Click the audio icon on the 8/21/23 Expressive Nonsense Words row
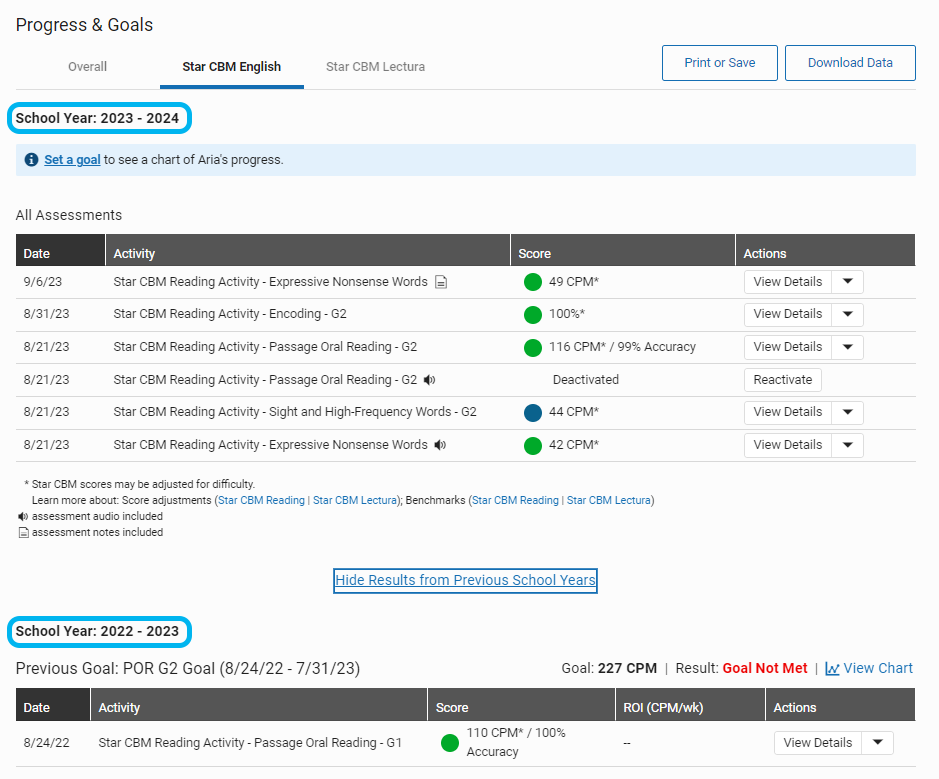The image size is (939, 779). (x=440, y=445)
